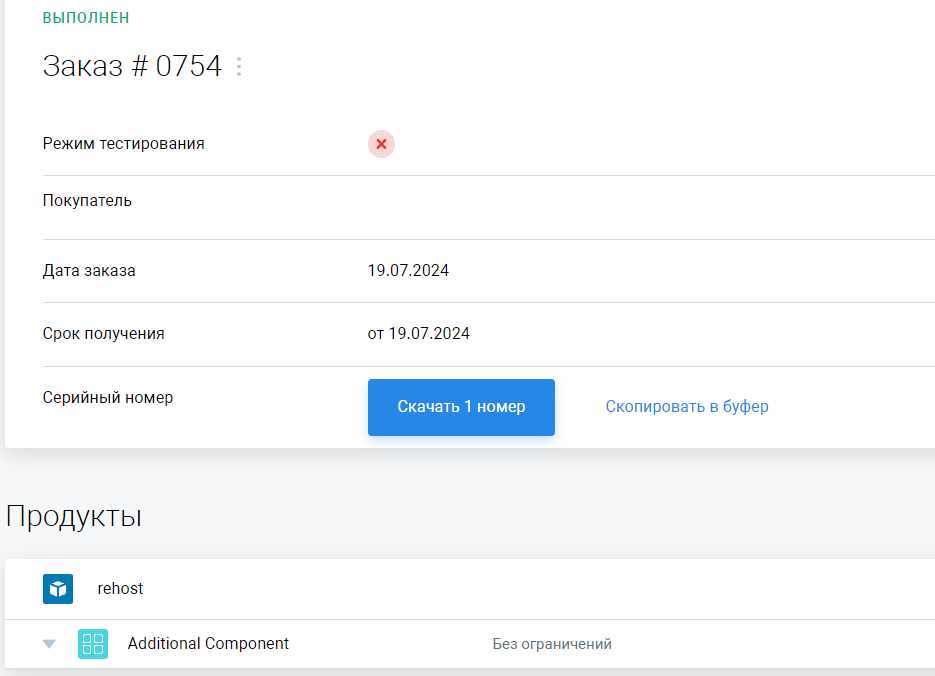The width and height of the screenshot is (935, 676).
Task: Click the "Дата заказа" label
Action: point(89,270)
